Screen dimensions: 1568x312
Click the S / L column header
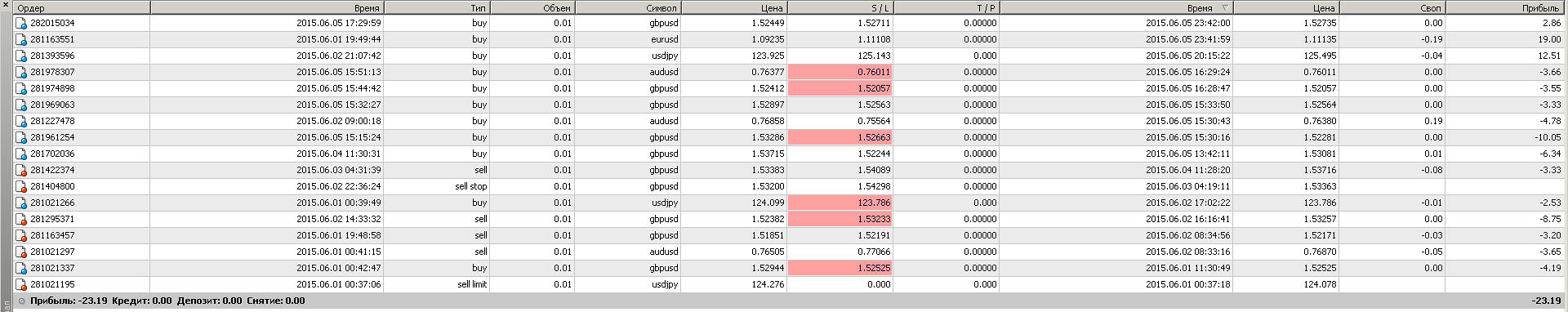[840, 8]
